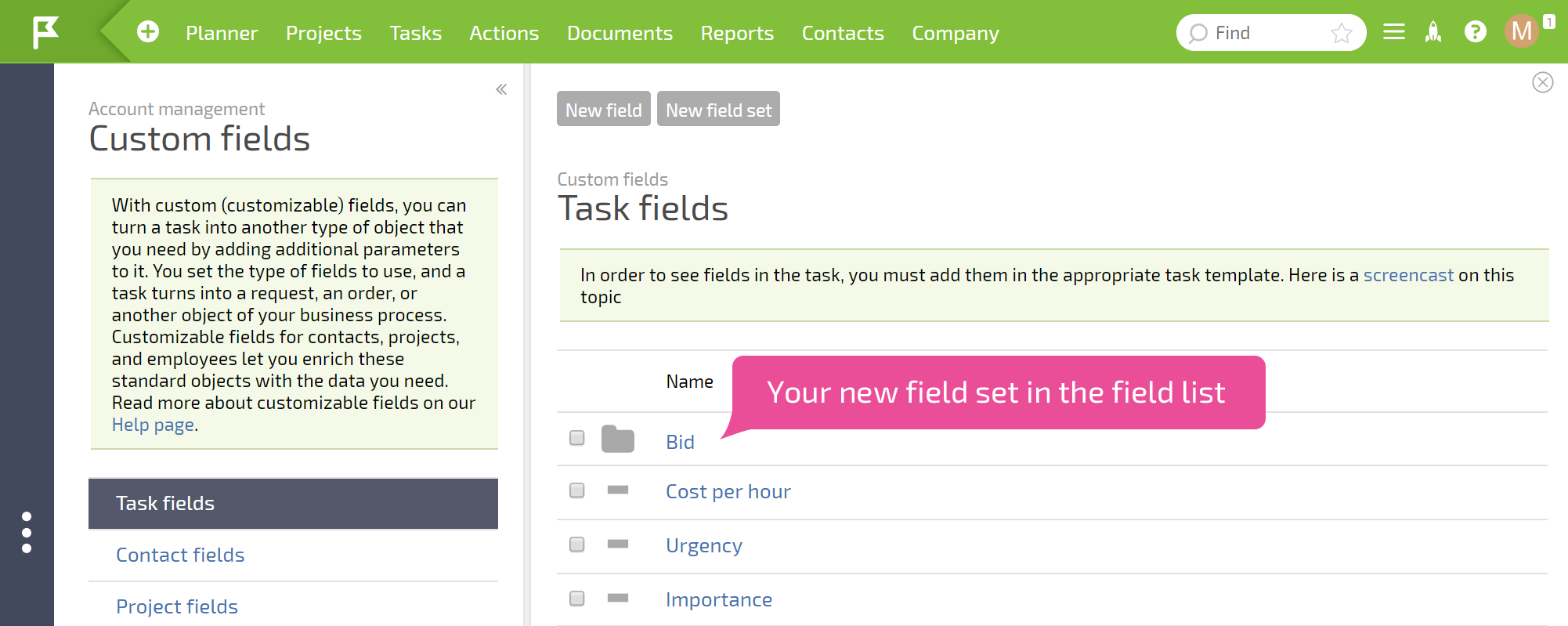Open the Company menu
The image size is (1568, 626).
coord(956,33)
